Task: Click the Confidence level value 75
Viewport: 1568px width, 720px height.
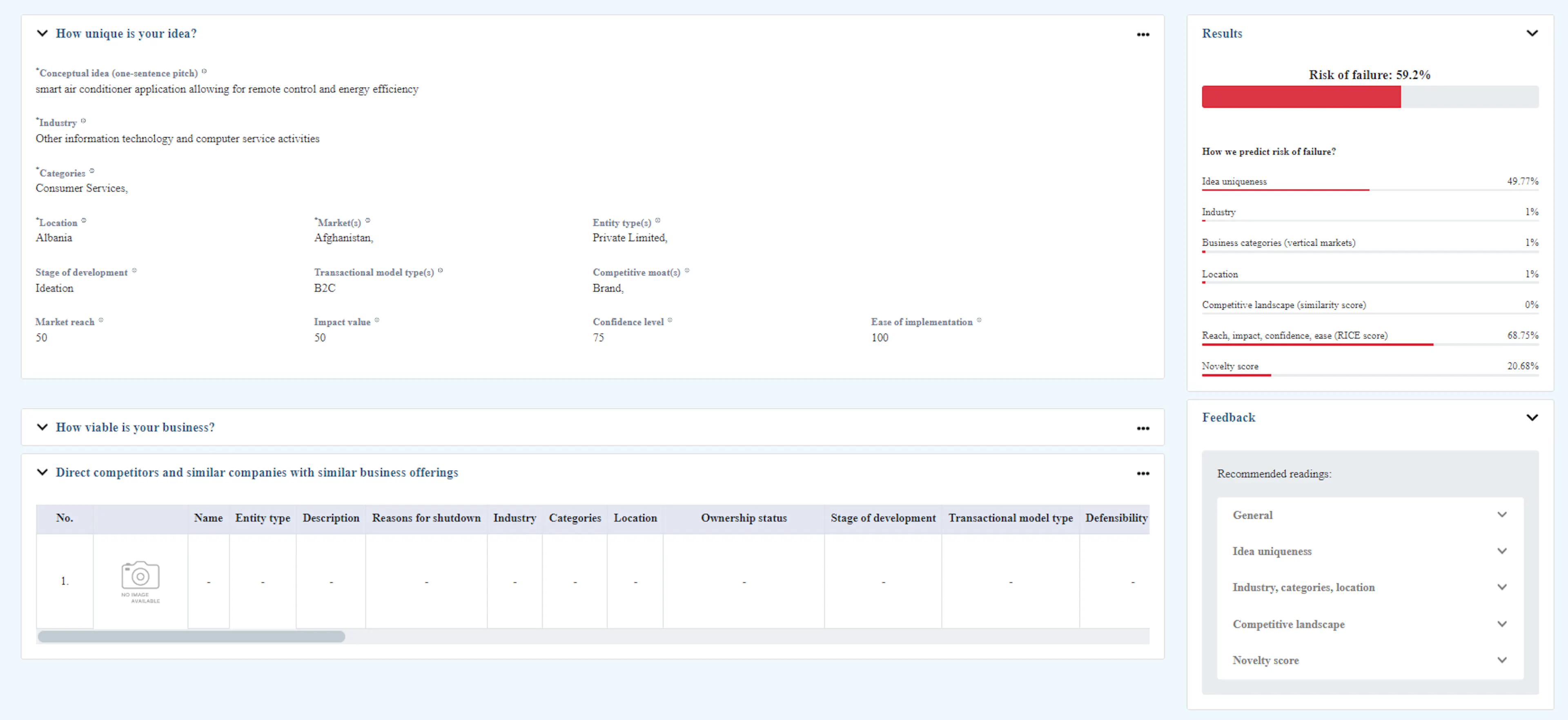Action: pos(598,337)
